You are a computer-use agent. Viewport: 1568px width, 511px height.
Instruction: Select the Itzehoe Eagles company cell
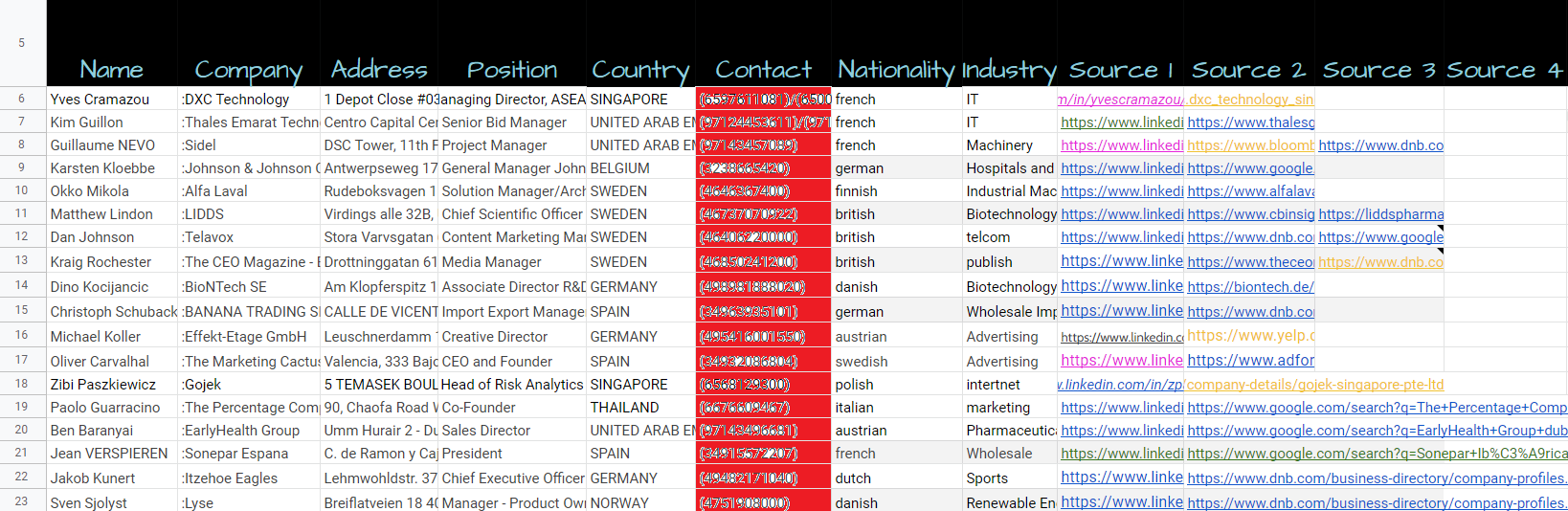pyautogui.click(x=249, y=478)
